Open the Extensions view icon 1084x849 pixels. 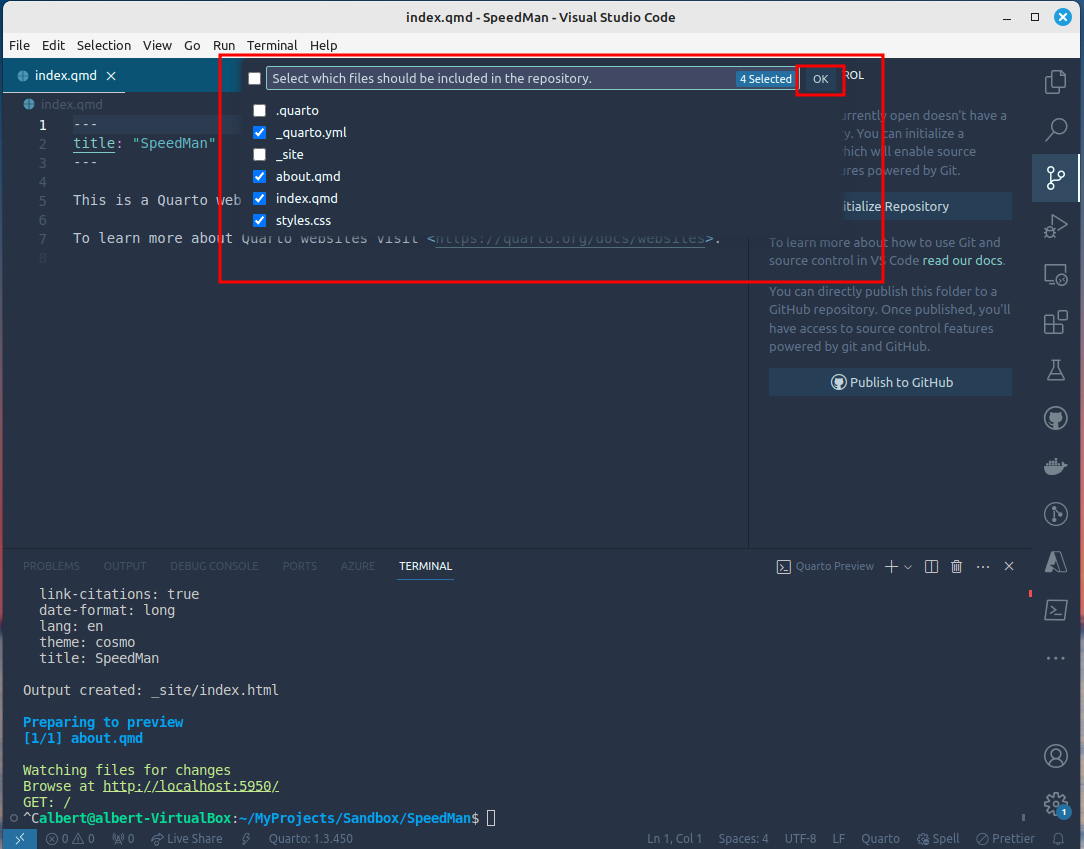1056,322
